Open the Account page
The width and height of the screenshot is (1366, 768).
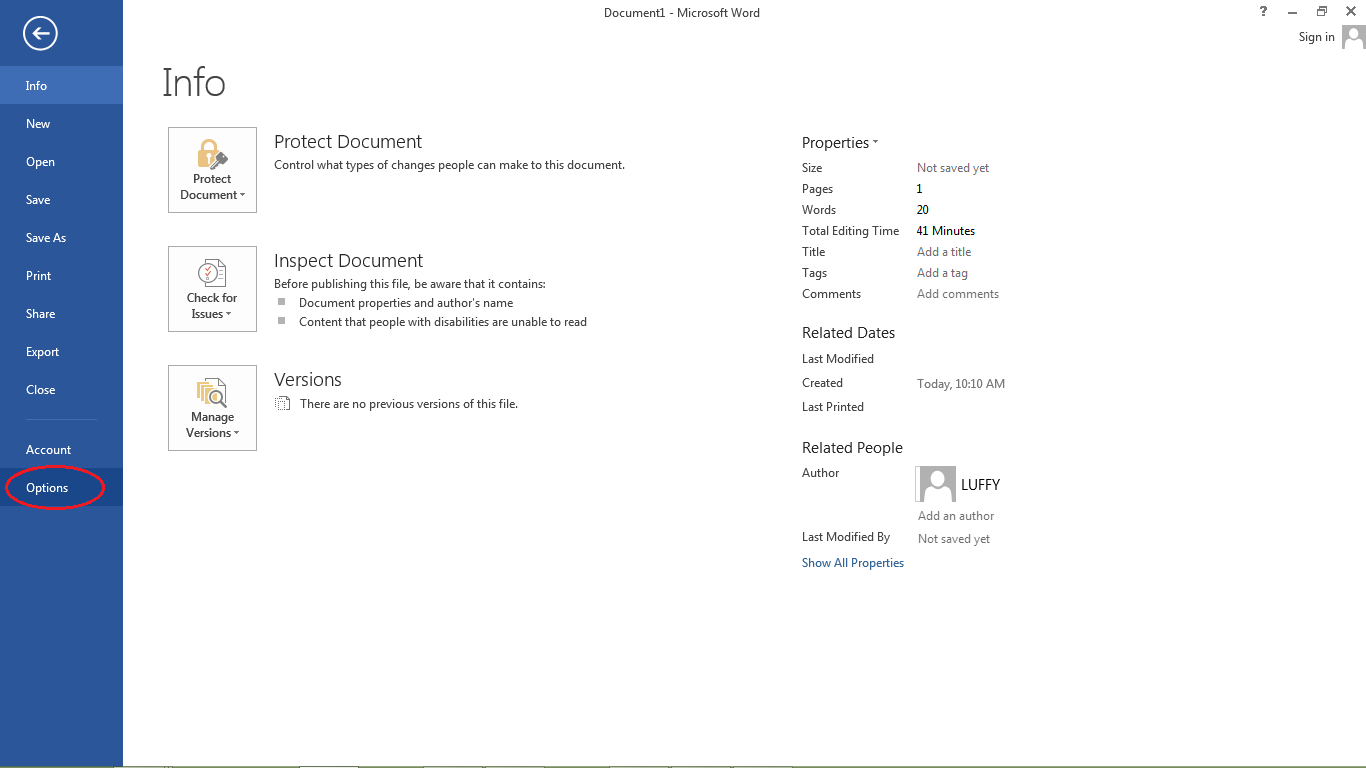coord(61,449)
